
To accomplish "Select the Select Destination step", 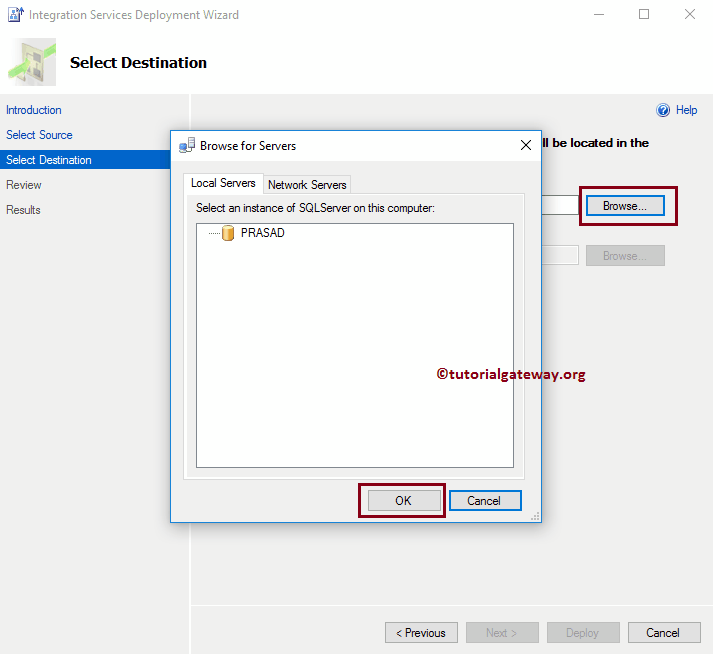I will coord(85,160).
